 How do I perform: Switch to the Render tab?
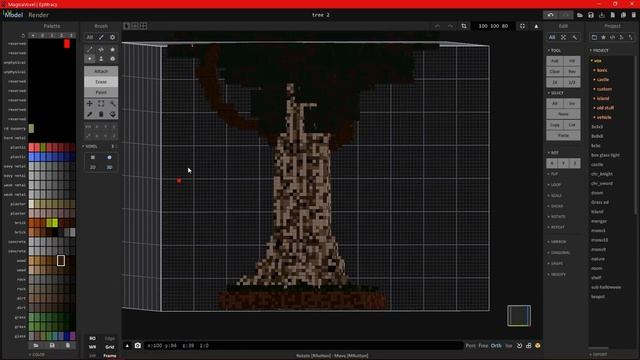[38, 15]
